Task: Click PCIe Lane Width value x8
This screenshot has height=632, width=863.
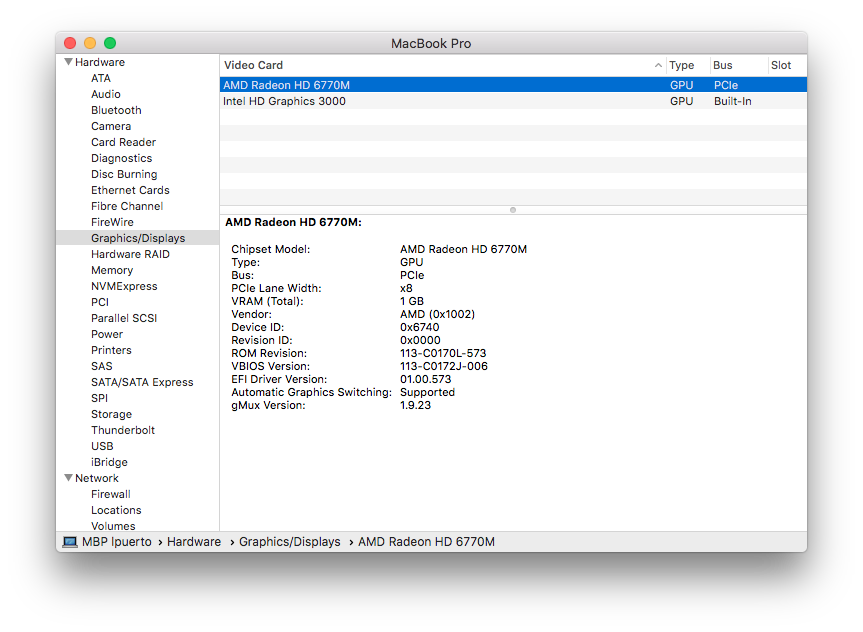Action: point(406,288)
